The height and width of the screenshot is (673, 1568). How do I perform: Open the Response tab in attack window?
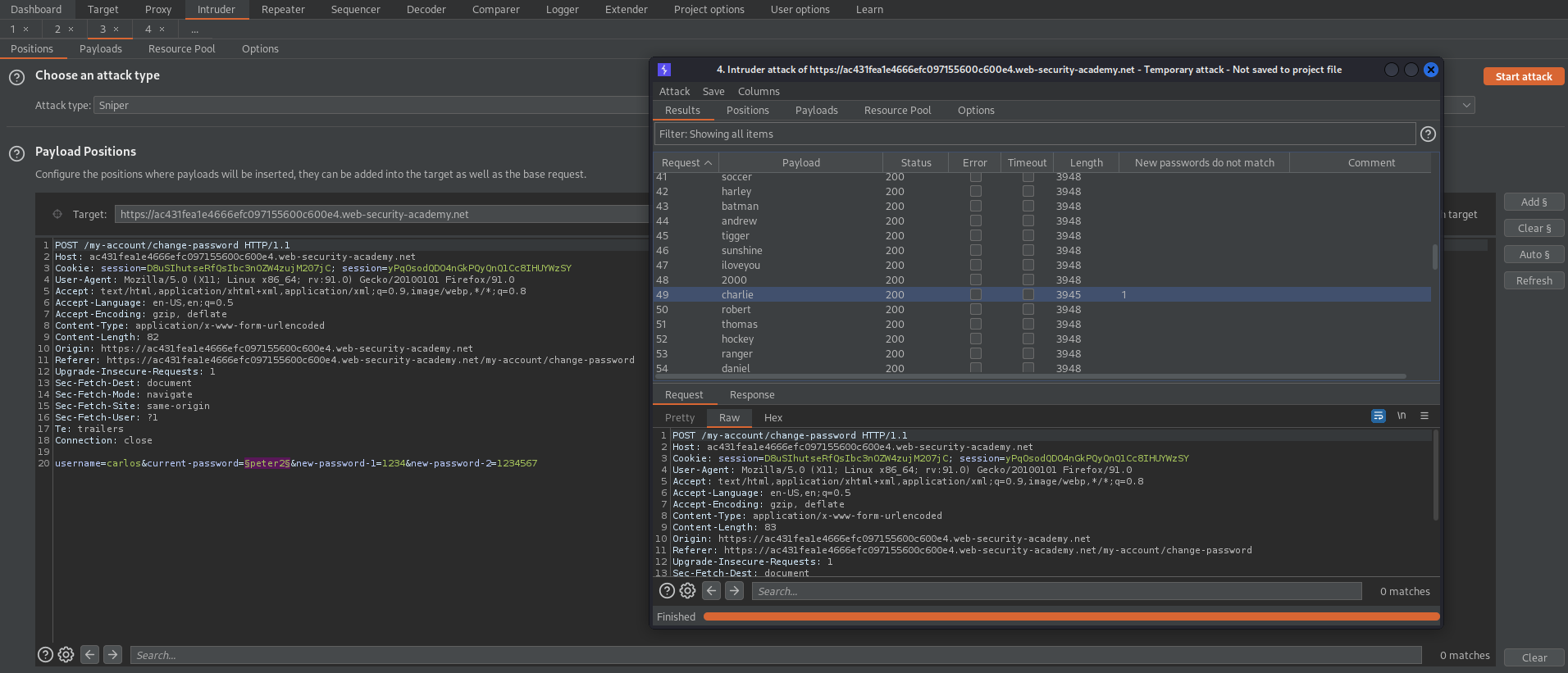(x=752, y=394)
